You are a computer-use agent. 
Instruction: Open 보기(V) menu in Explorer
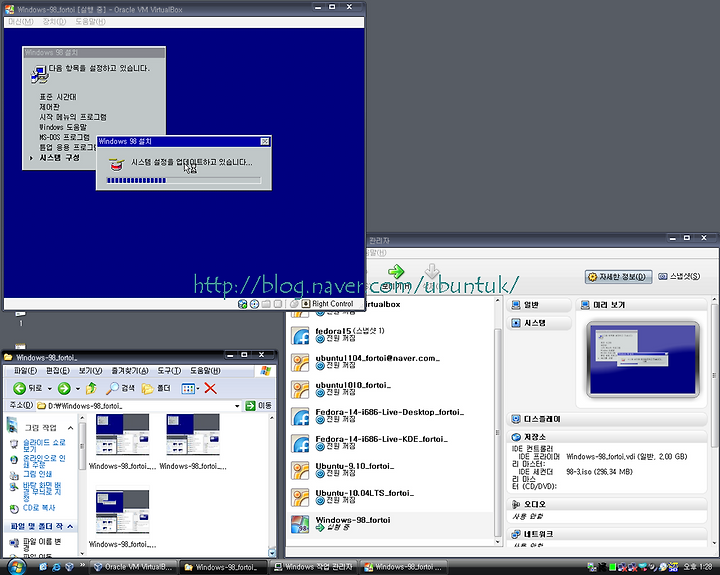point(90,371)
